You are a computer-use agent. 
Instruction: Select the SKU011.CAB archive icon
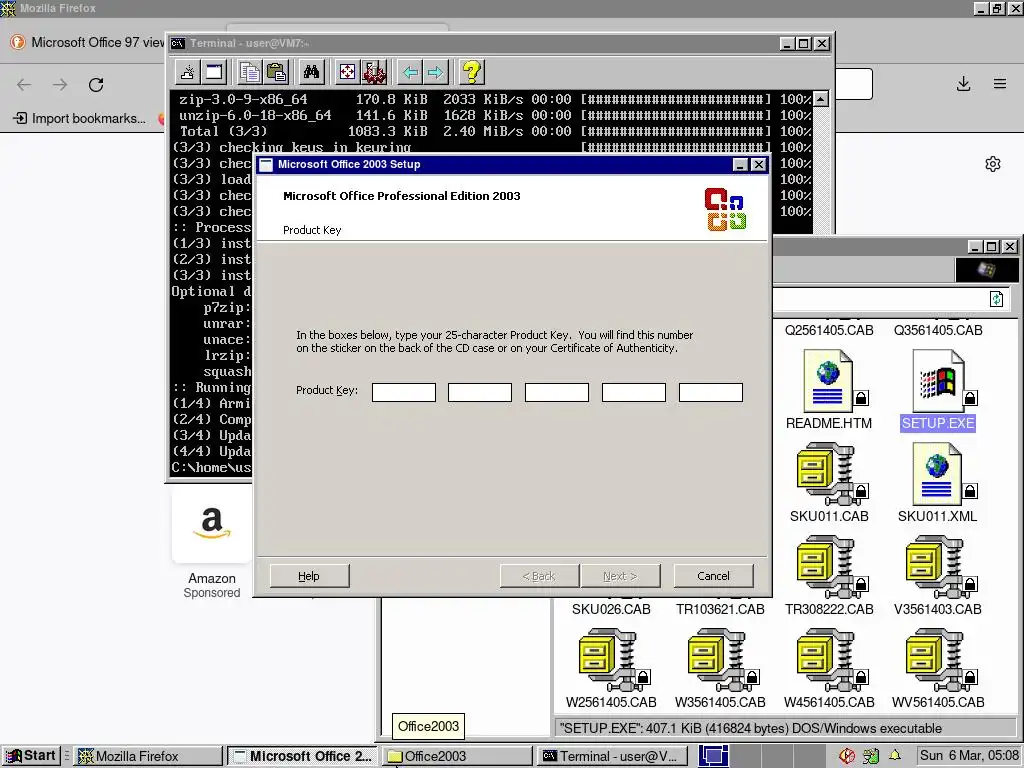tap(829, 474)
